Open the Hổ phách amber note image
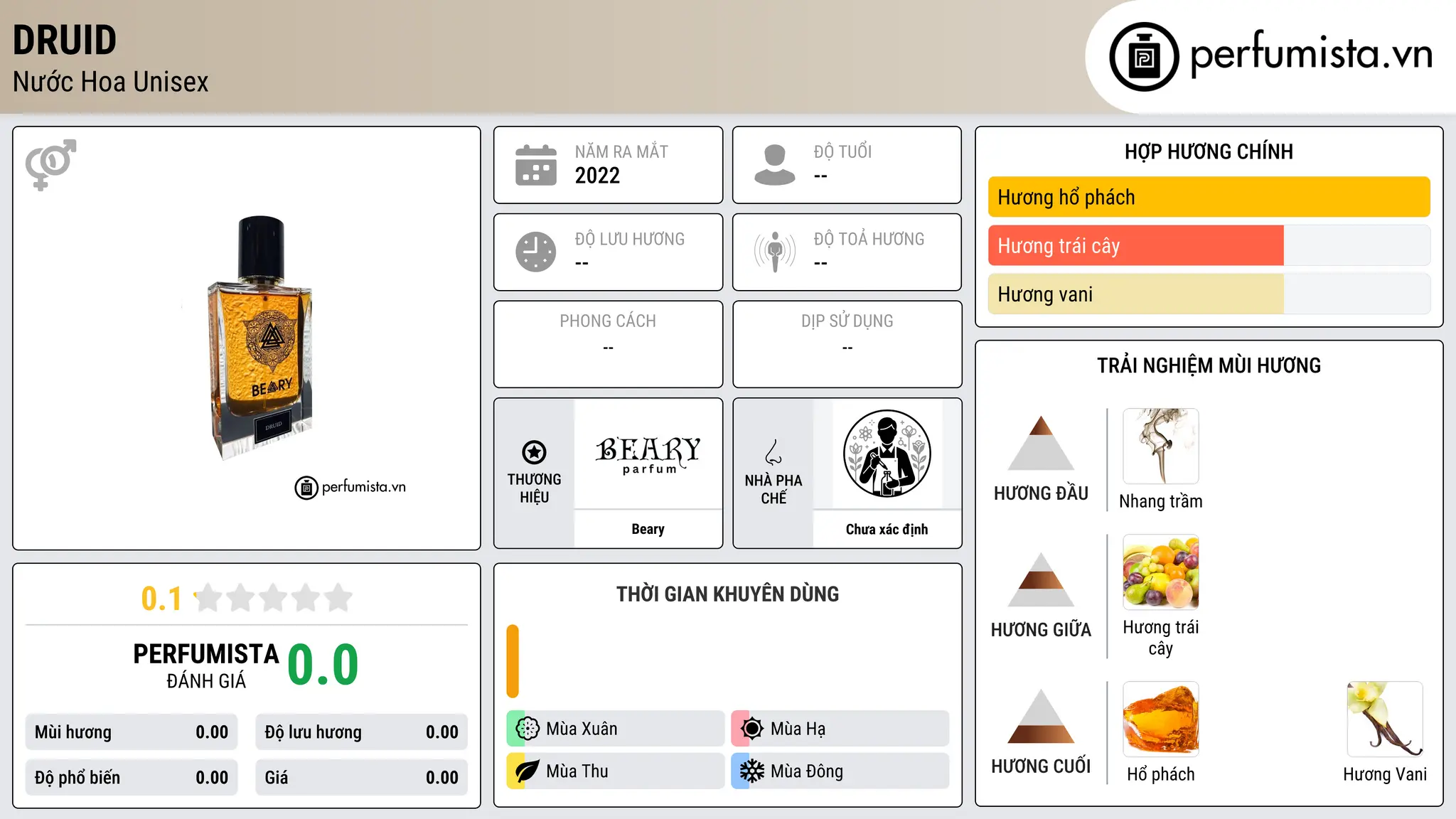This screenshot has height=819, width=1456. point(1161,719)
